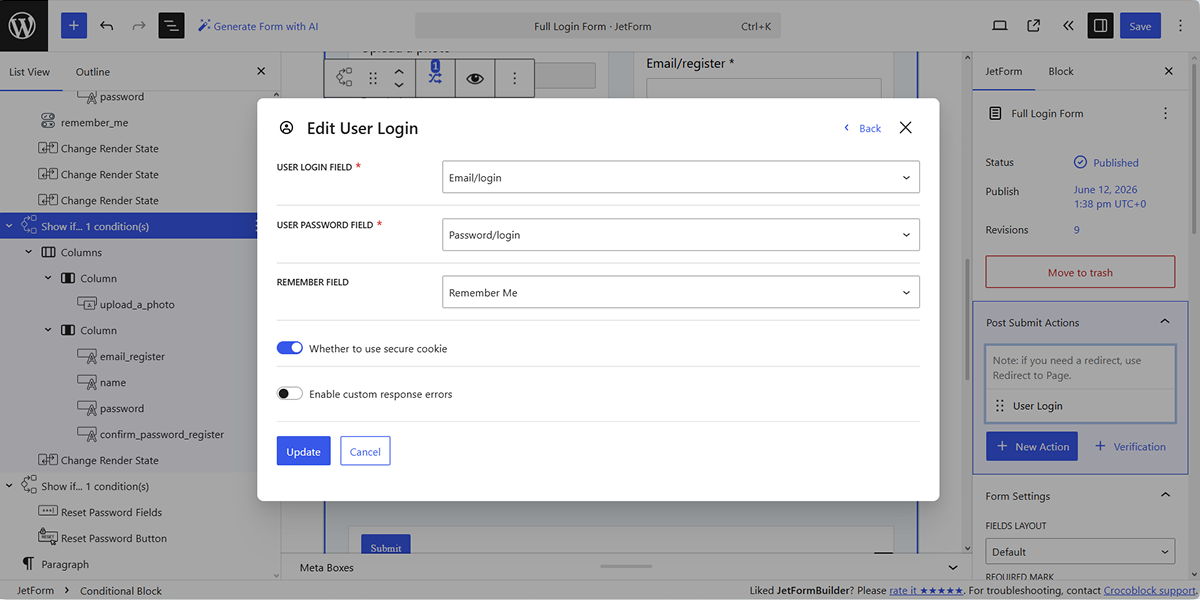1200x600 pixels.
Task: Click the rate it stars link
Action: pyautogui.click(x=926, y=590)
